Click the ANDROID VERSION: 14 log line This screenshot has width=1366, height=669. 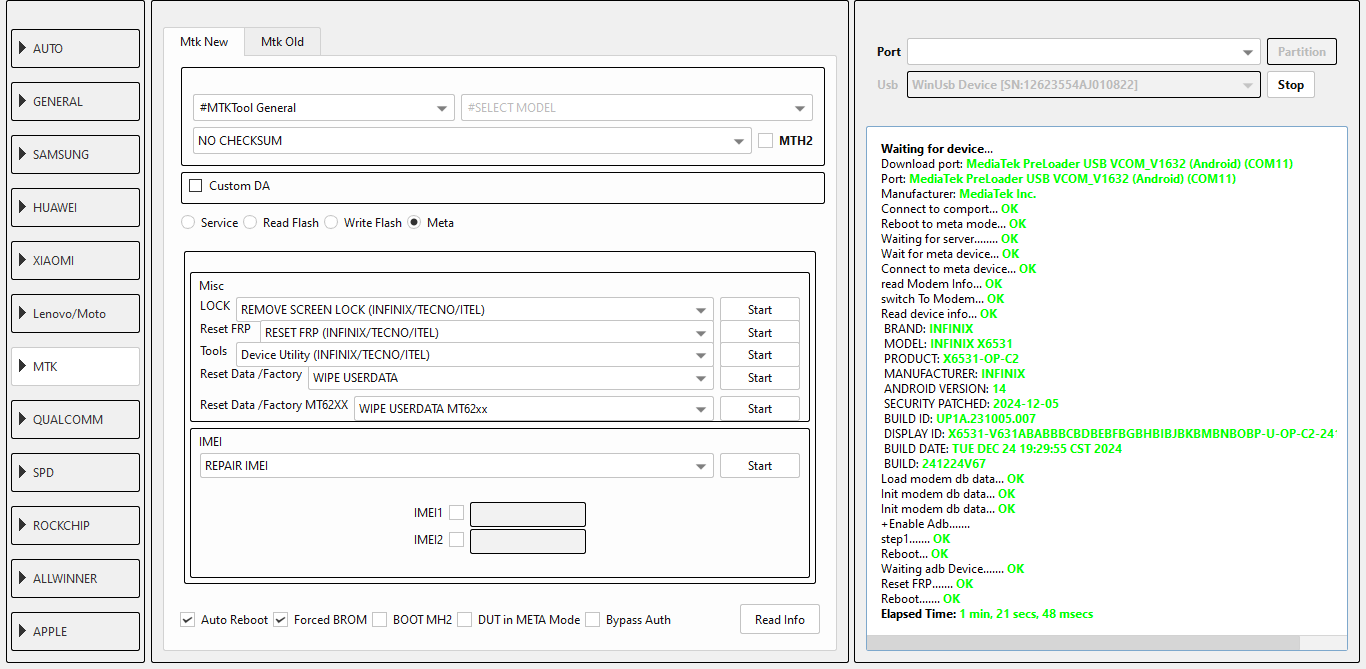click(945, 389)
